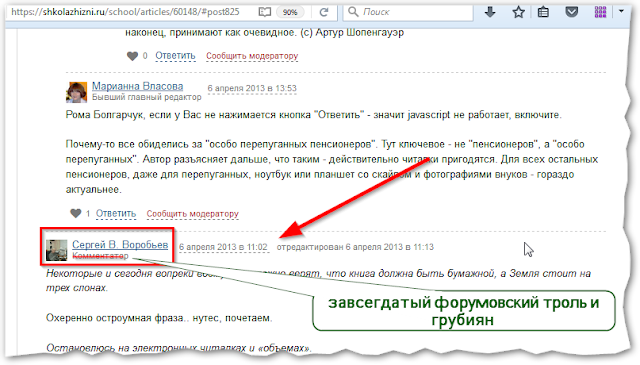Report Власова's comment via Сообщить модератору
The image size is (640, 365).
click(x=192, y=214)
